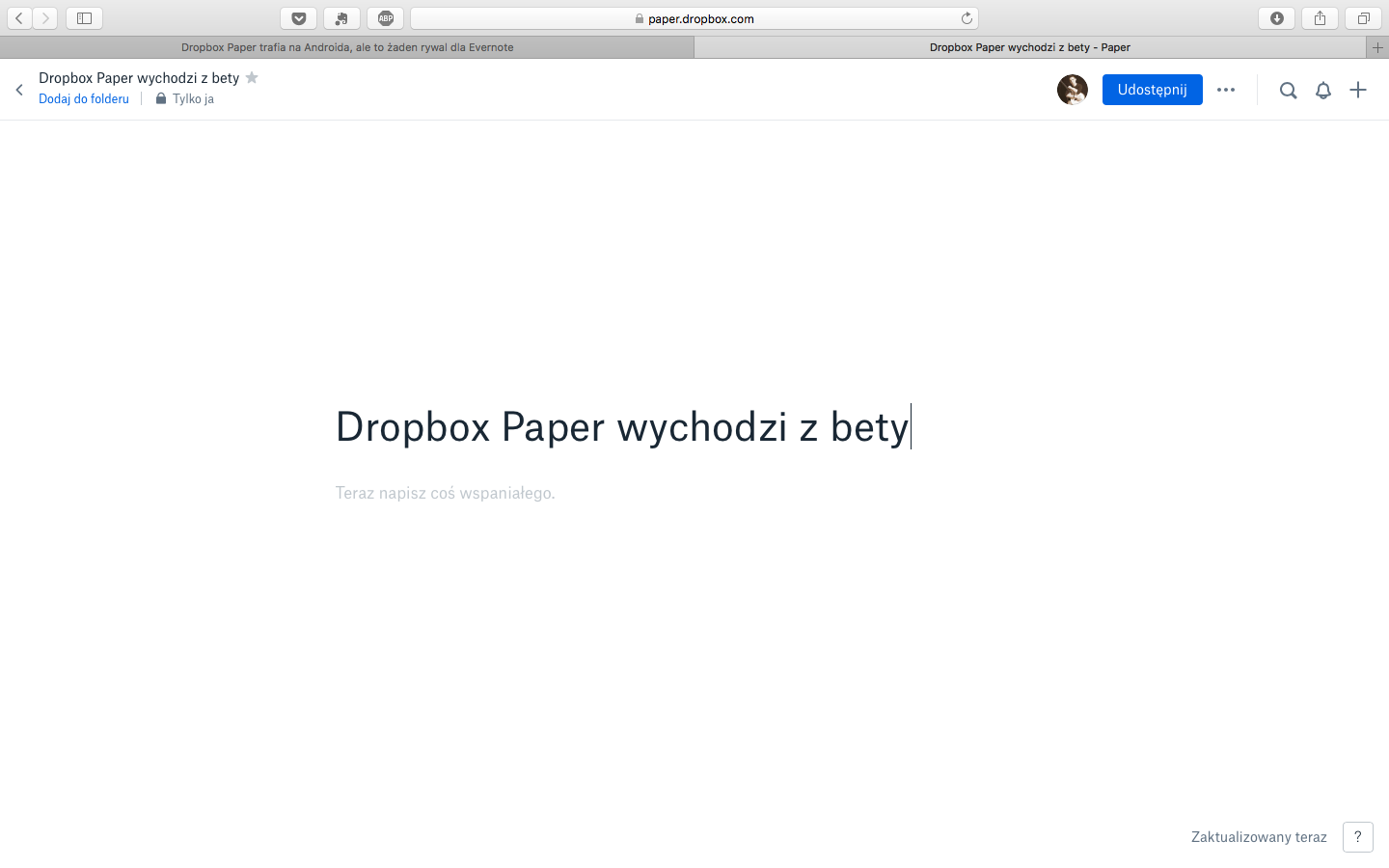Screen dimensions: 1389x868
Task: Click the Tylko ja sharing status
Action: coord(185,98)
